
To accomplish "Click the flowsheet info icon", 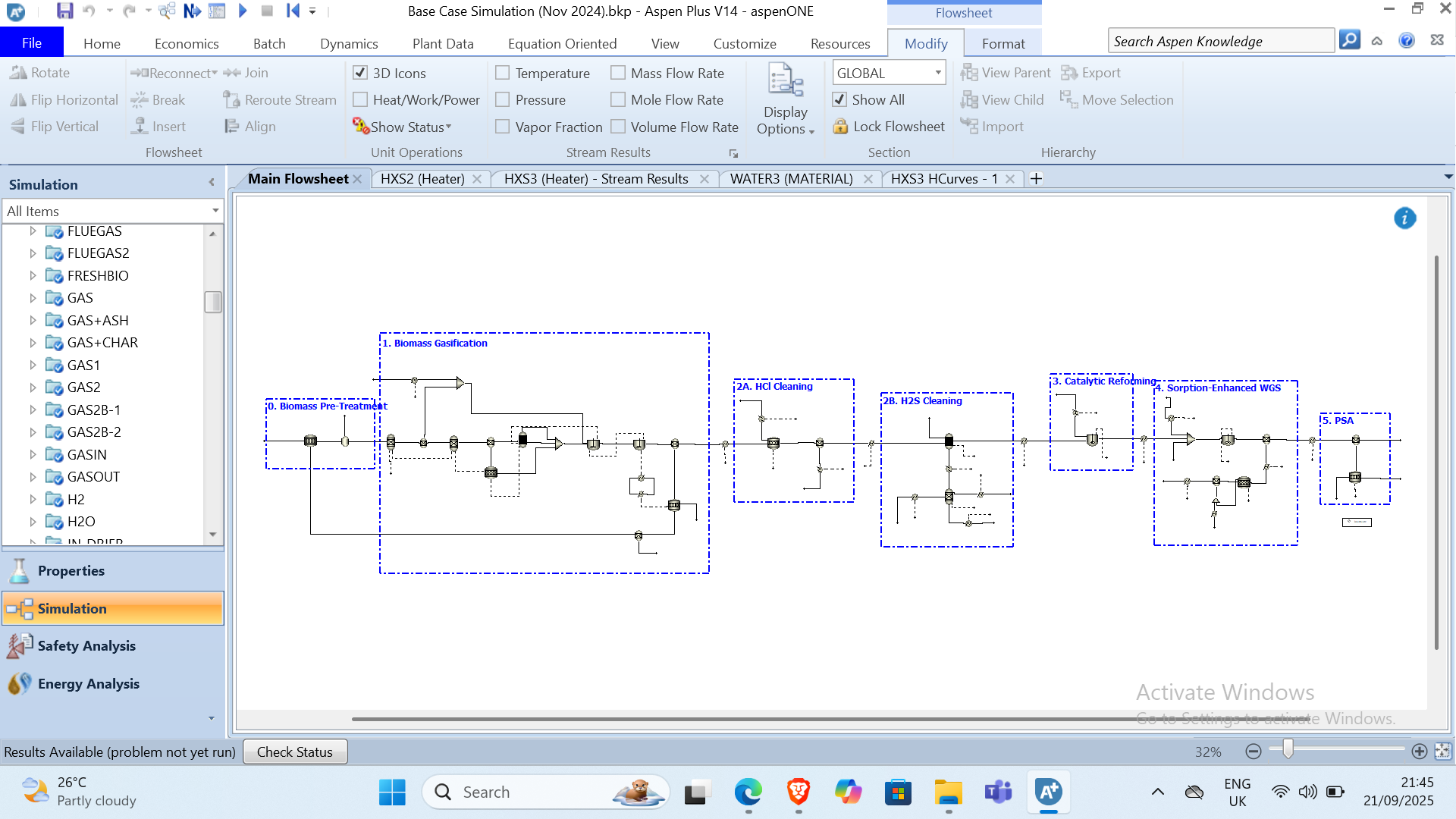I will pos(1404,218).
